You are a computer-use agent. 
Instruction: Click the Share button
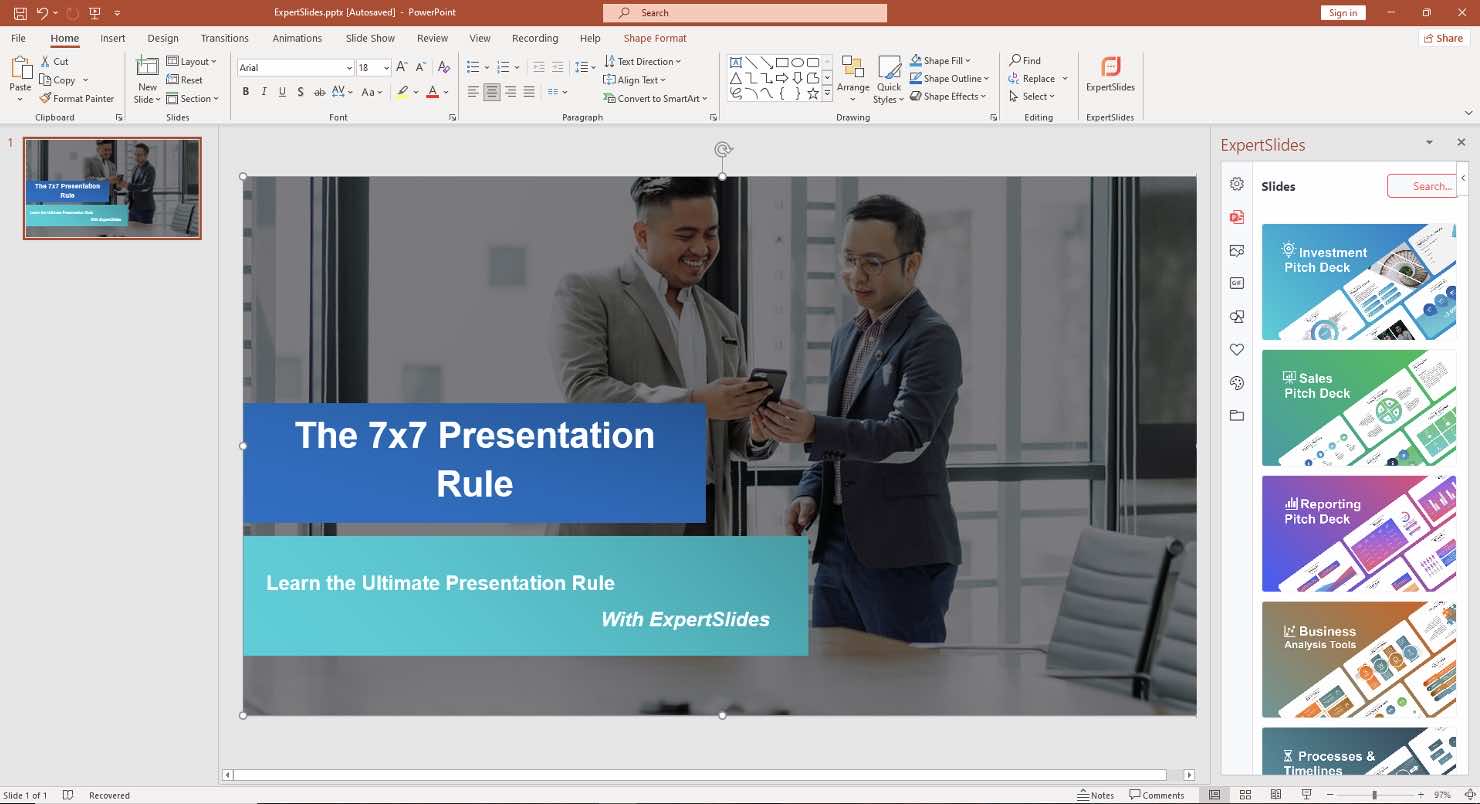point(1443,37)
